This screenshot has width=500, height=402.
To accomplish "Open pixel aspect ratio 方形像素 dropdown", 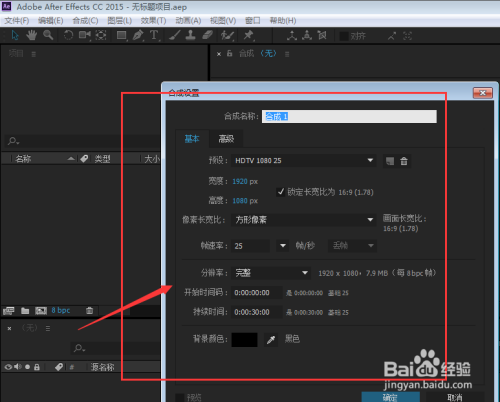I will (304, 220).
